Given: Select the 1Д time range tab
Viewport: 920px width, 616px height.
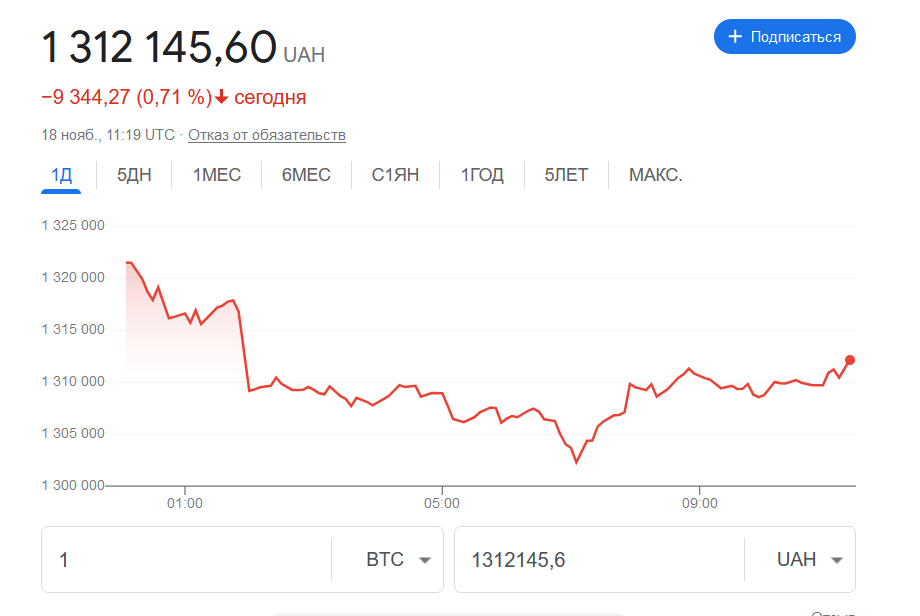Looking at the screenshot, I should coord(61,175).
